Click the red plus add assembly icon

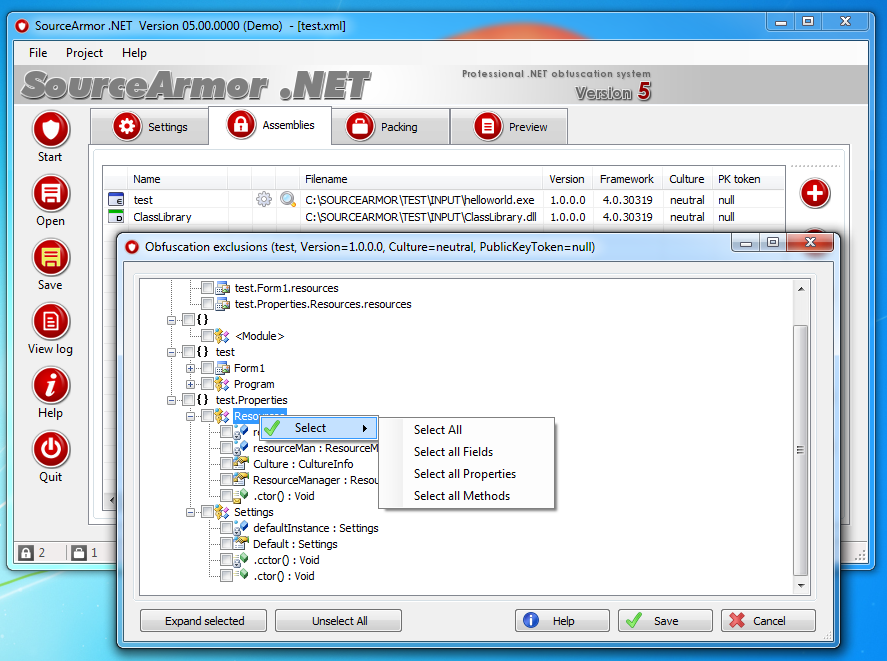pyautogui.click(x=815, y=194)
